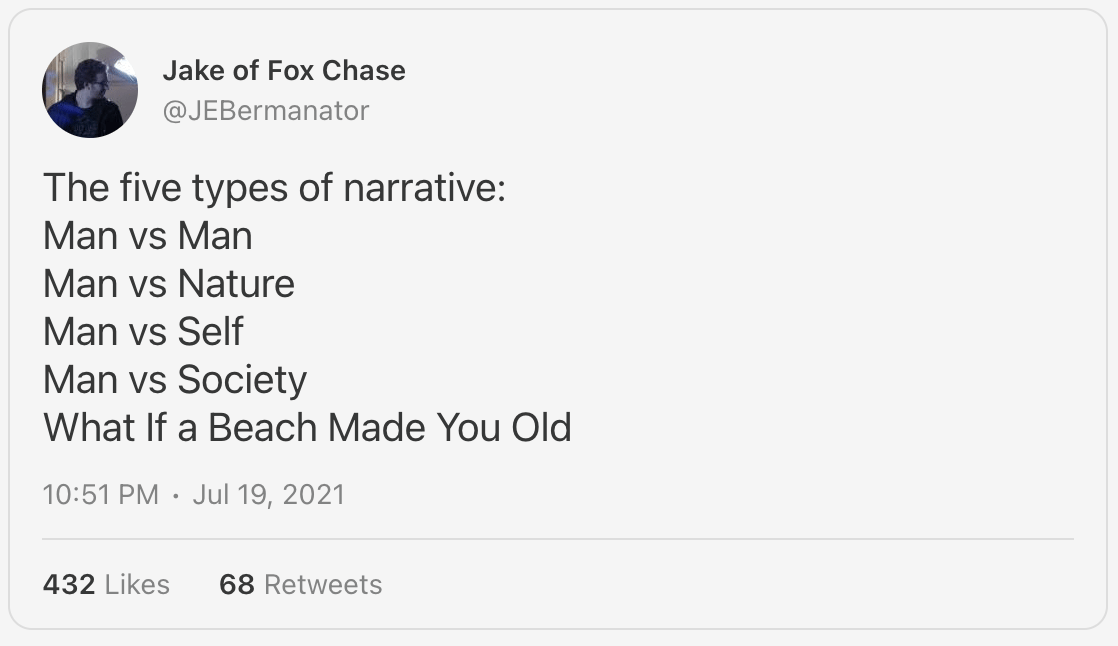Click the "The five types of narrative:" line
The image size is (1118, 646).
point(274,187)
